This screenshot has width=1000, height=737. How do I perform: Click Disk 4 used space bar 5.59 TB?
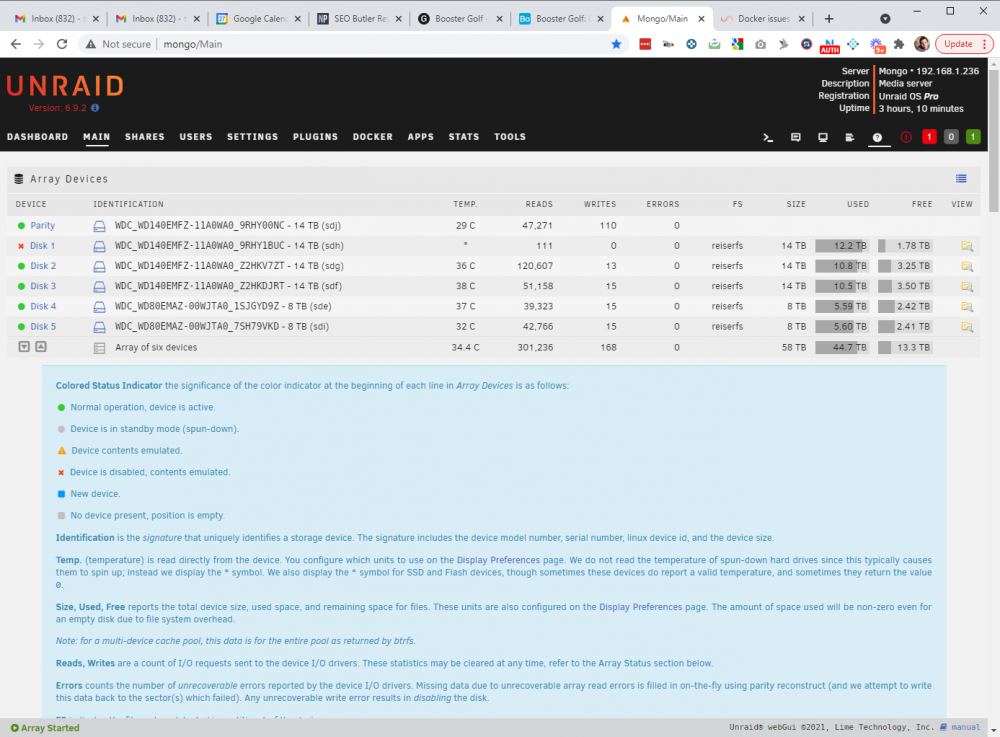tap(841, 307)
